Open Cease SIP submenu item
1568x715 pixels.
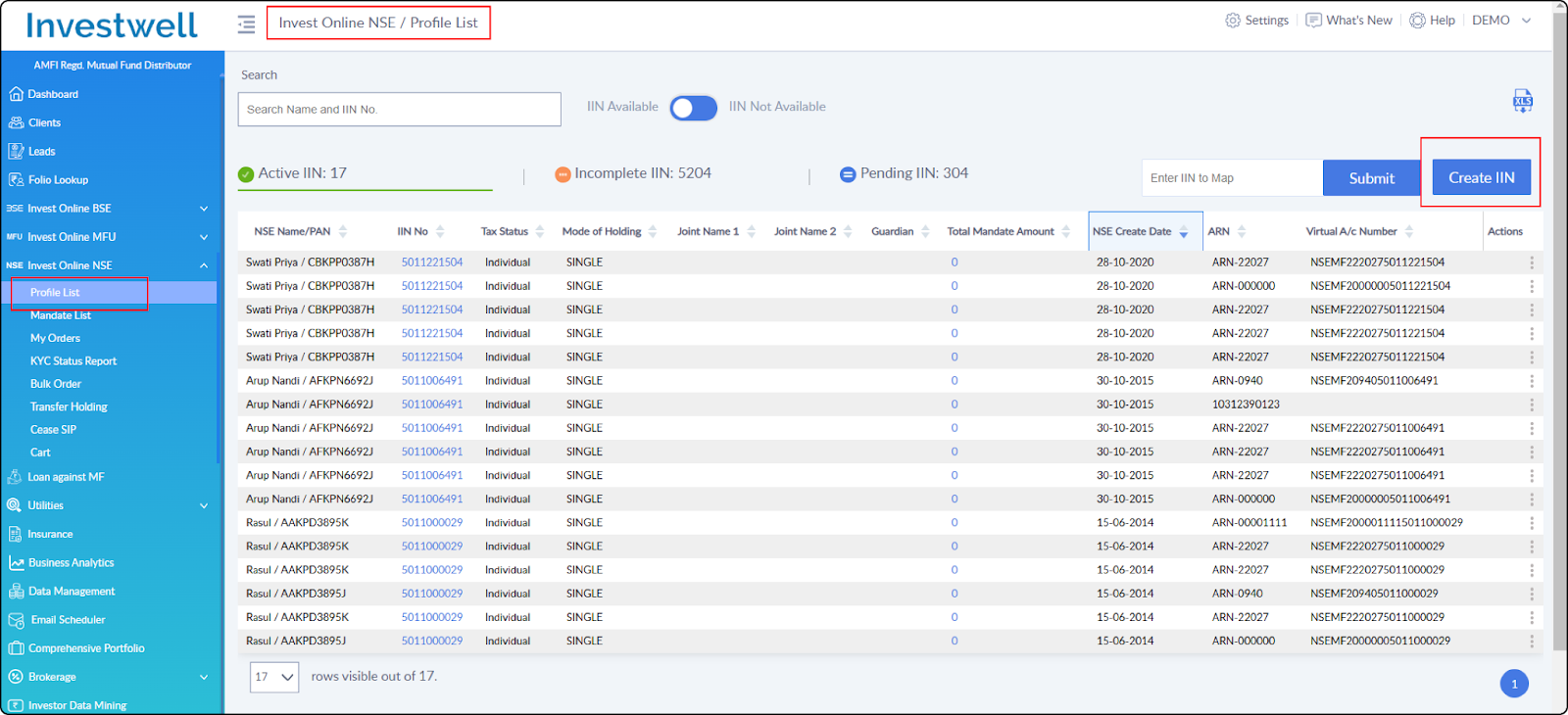[53, 429]
